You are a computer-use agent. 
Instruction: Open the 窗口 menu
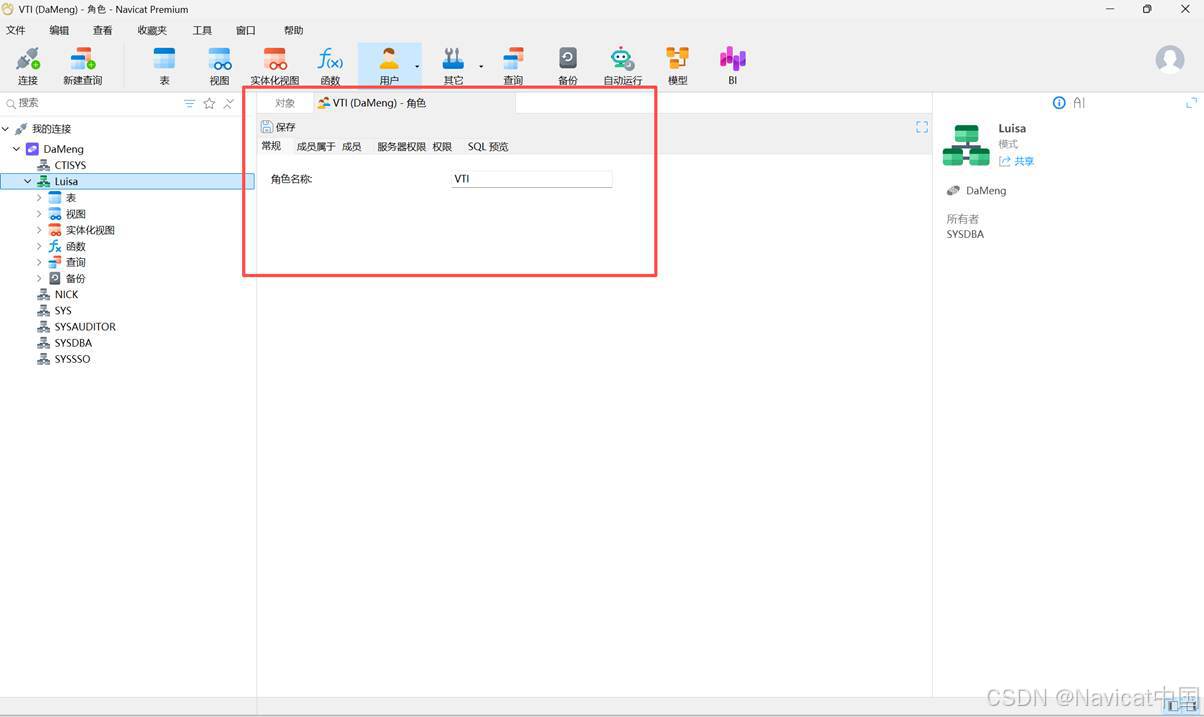click(246, 31)
